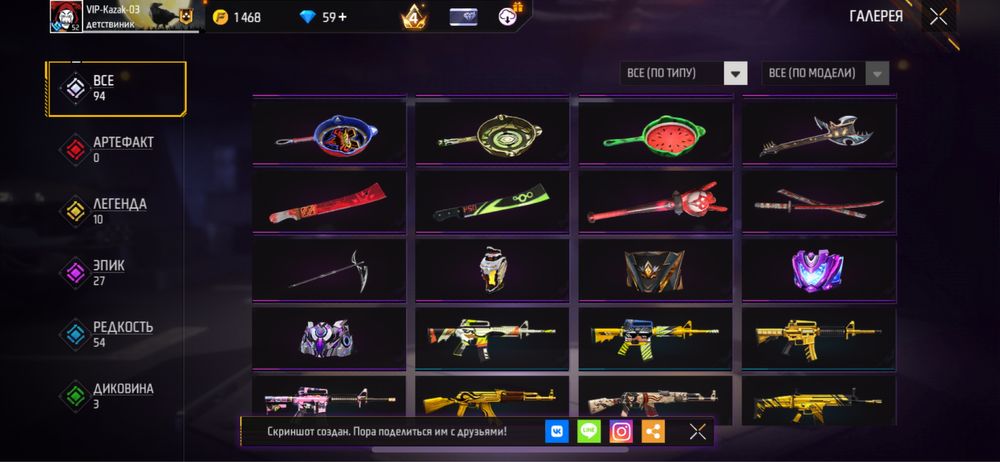This screenshot has width=1000, height=462.
Task: Add diamonds via the plus sign
Action: tap(343, 17)
